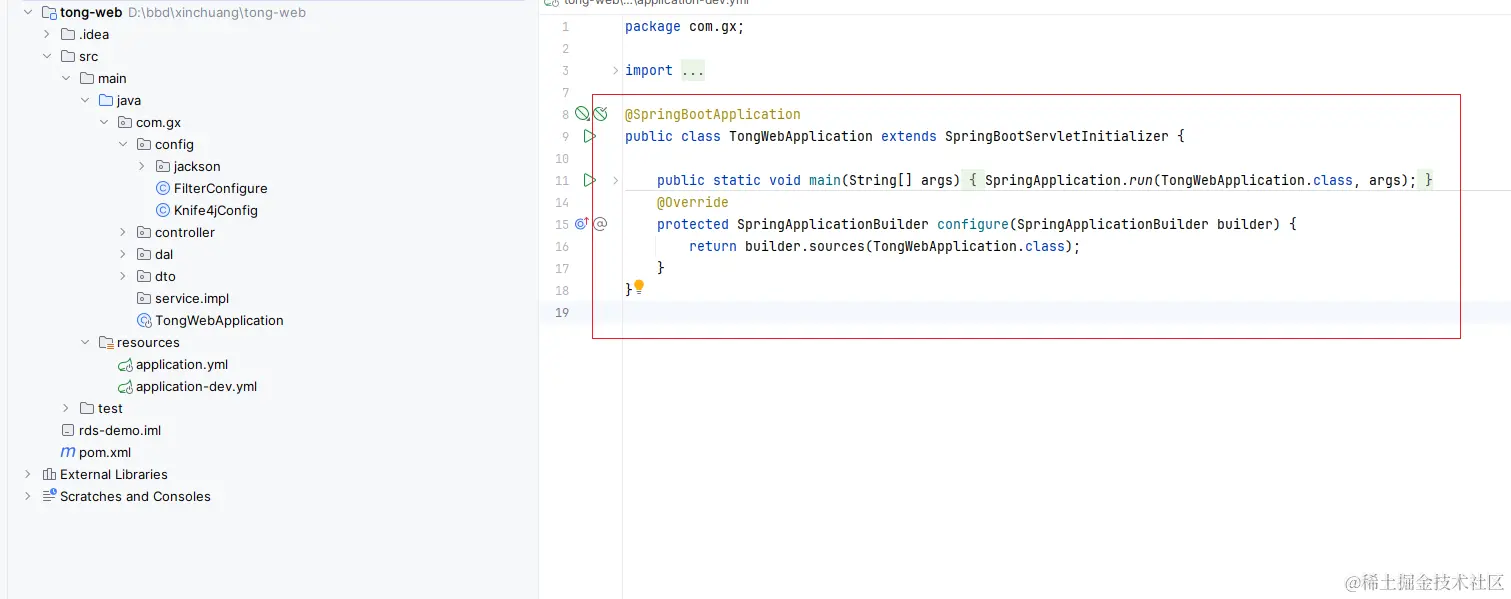Click the Scratches and Consoles icon
Screen dimensions: 1511x599
(x=49, y=497)
